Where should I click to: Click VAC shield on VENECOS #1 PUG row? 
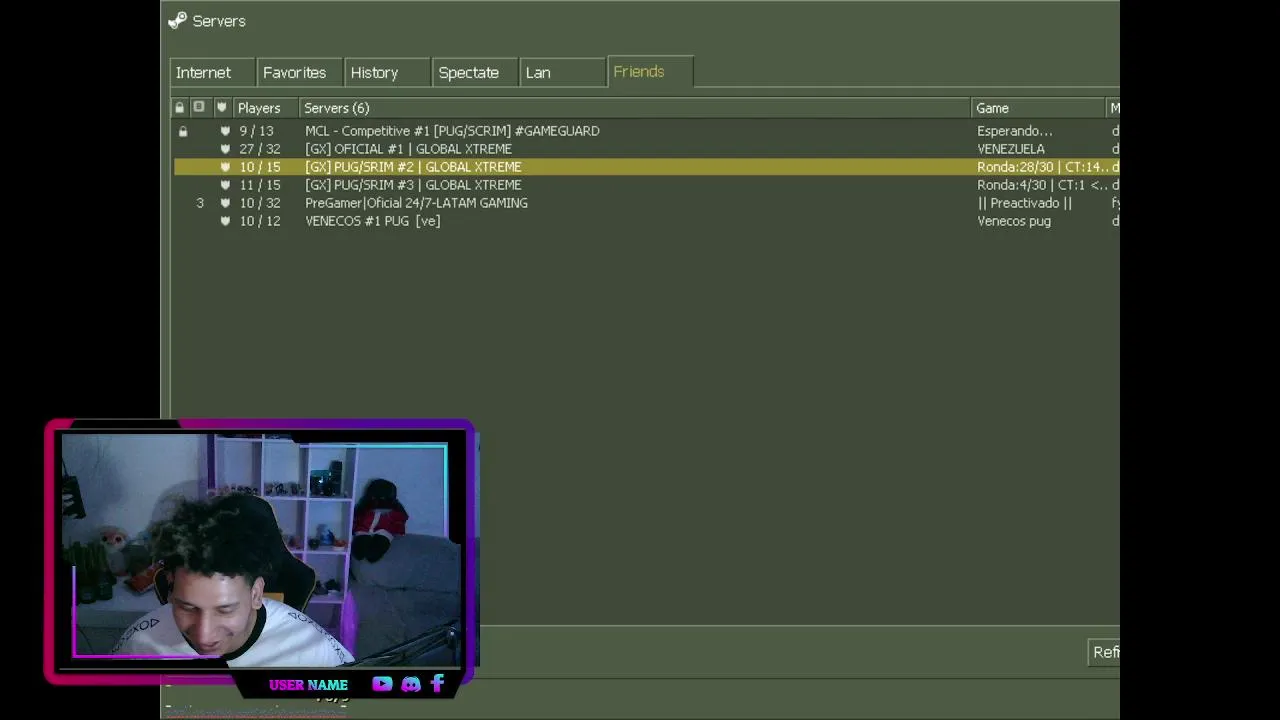(x=225, y=221)
